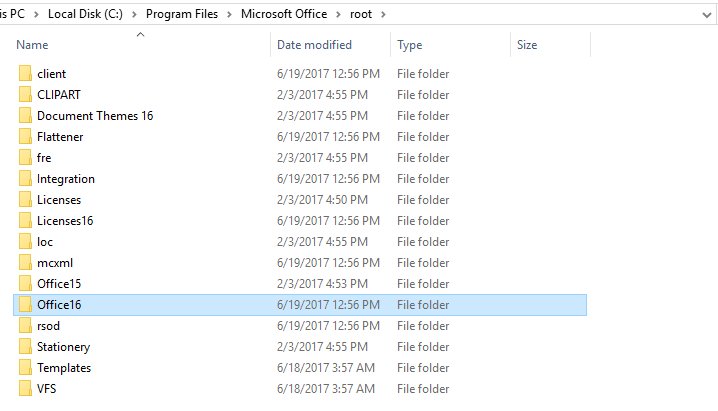Expand the chevron before Local Disk (C:)
Viewport: 718px width, 411px height.
point(36,15)
